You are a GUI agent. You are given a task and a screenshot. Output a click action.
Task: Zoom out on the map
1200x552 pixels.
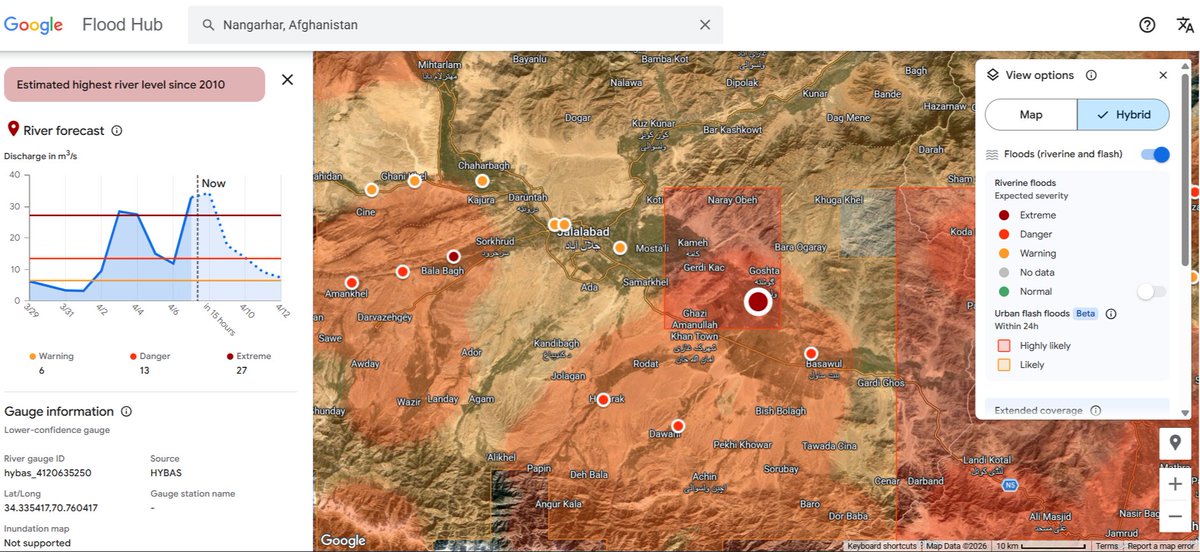point(1175,516)
